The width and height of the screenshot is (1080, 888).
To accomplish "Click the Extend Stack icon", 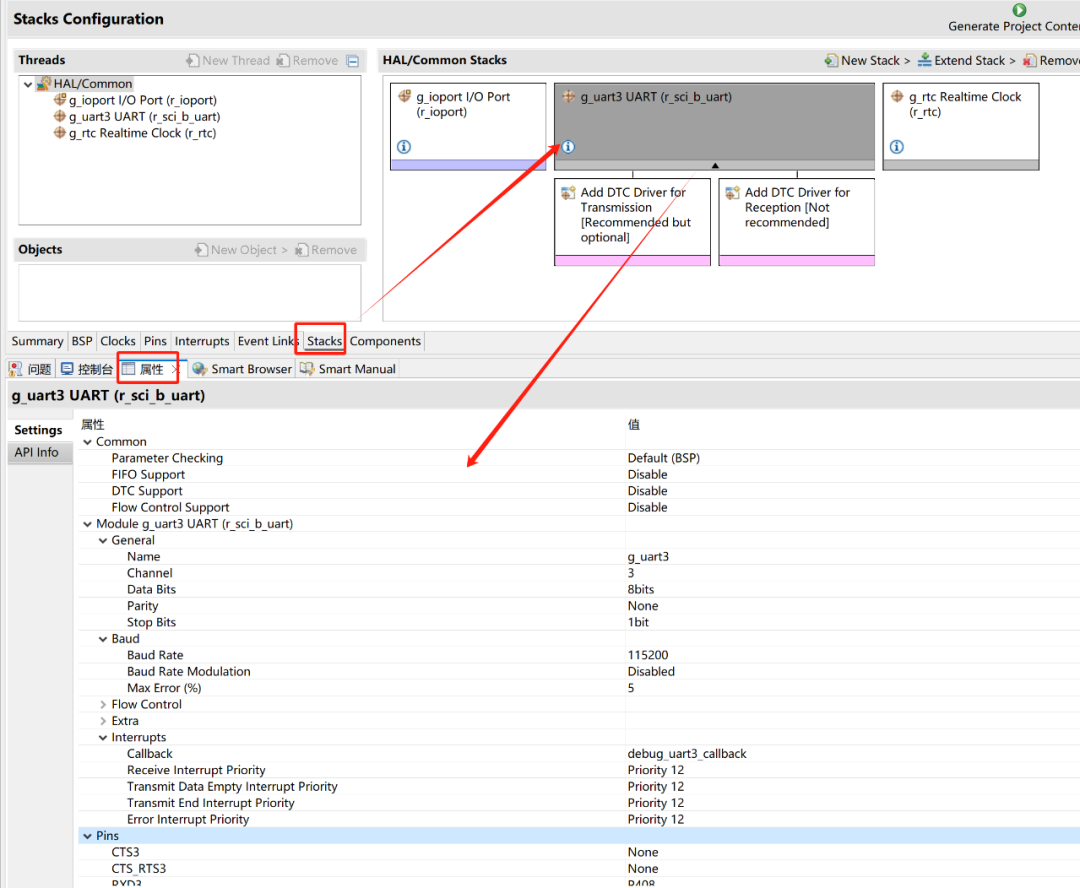I will pos(925,60).
